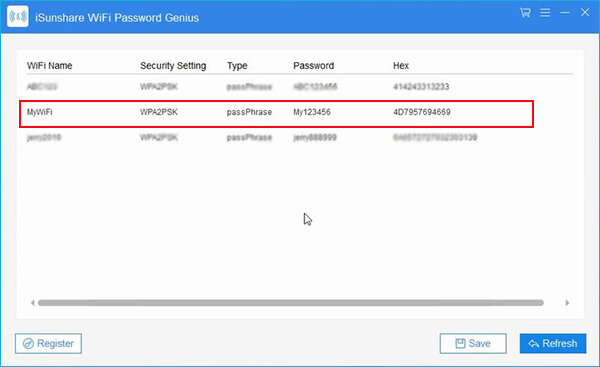The height and width of the screenshot is (367, 600).
Task: Open the shopping cart purchase icon
Action: tap(525, 13)
